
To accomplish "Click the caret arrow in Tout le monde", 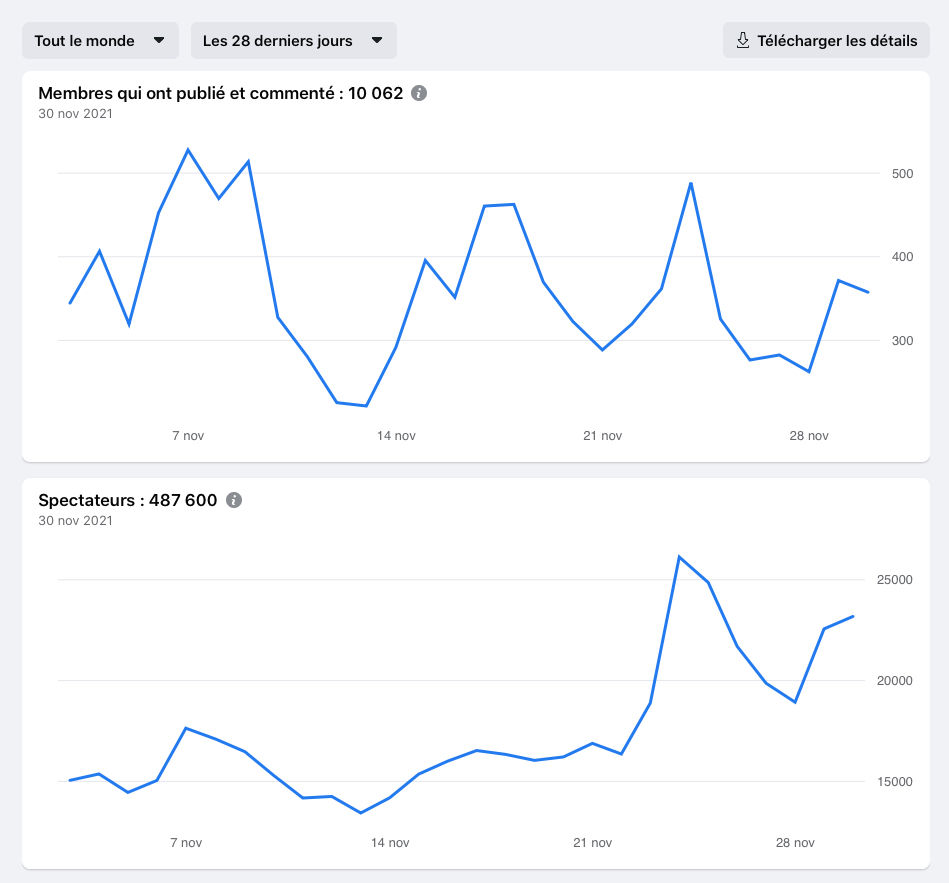I will click(158, 41).
